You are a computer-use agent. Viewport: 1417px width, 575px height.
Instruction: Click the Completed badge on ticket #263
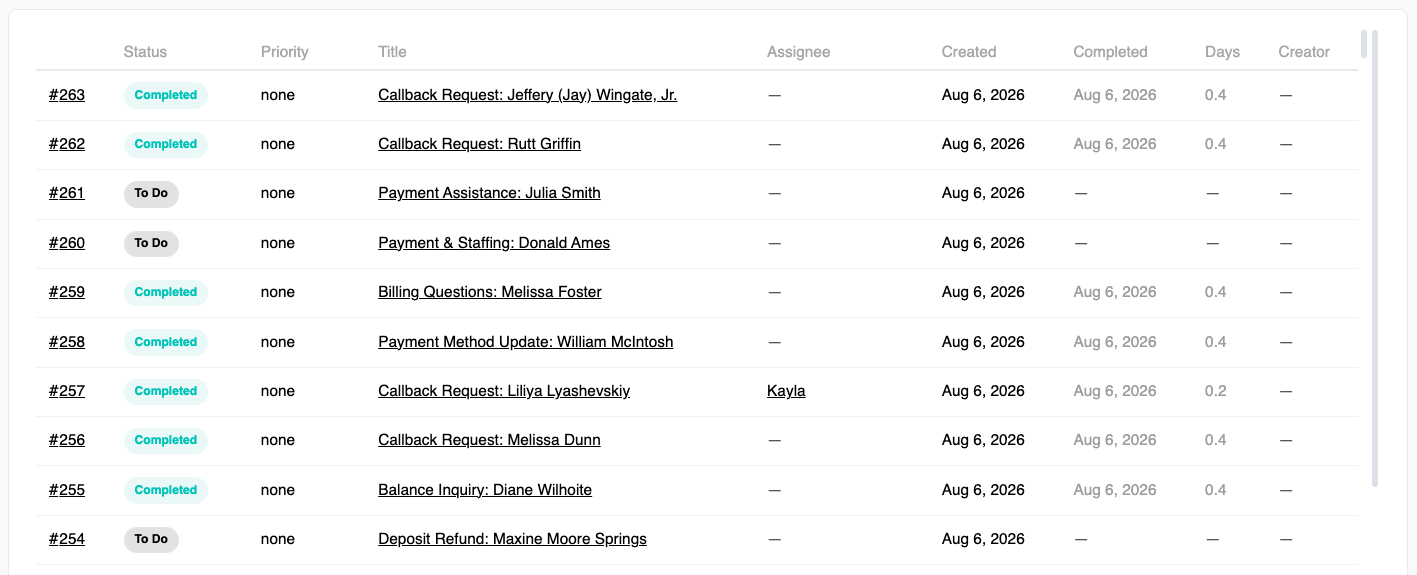[166, 95]
